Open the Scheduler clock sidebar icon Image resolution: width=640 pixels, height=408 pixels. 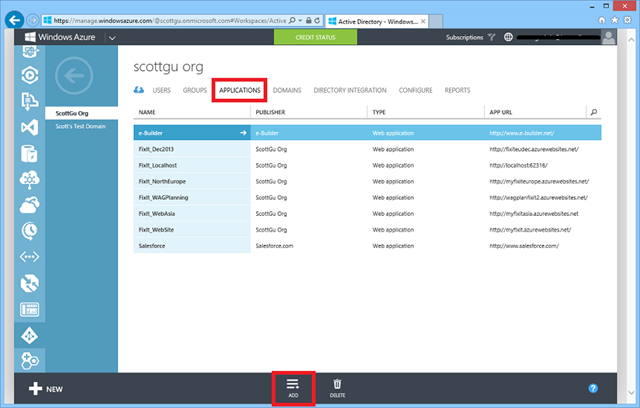[29, 231]
